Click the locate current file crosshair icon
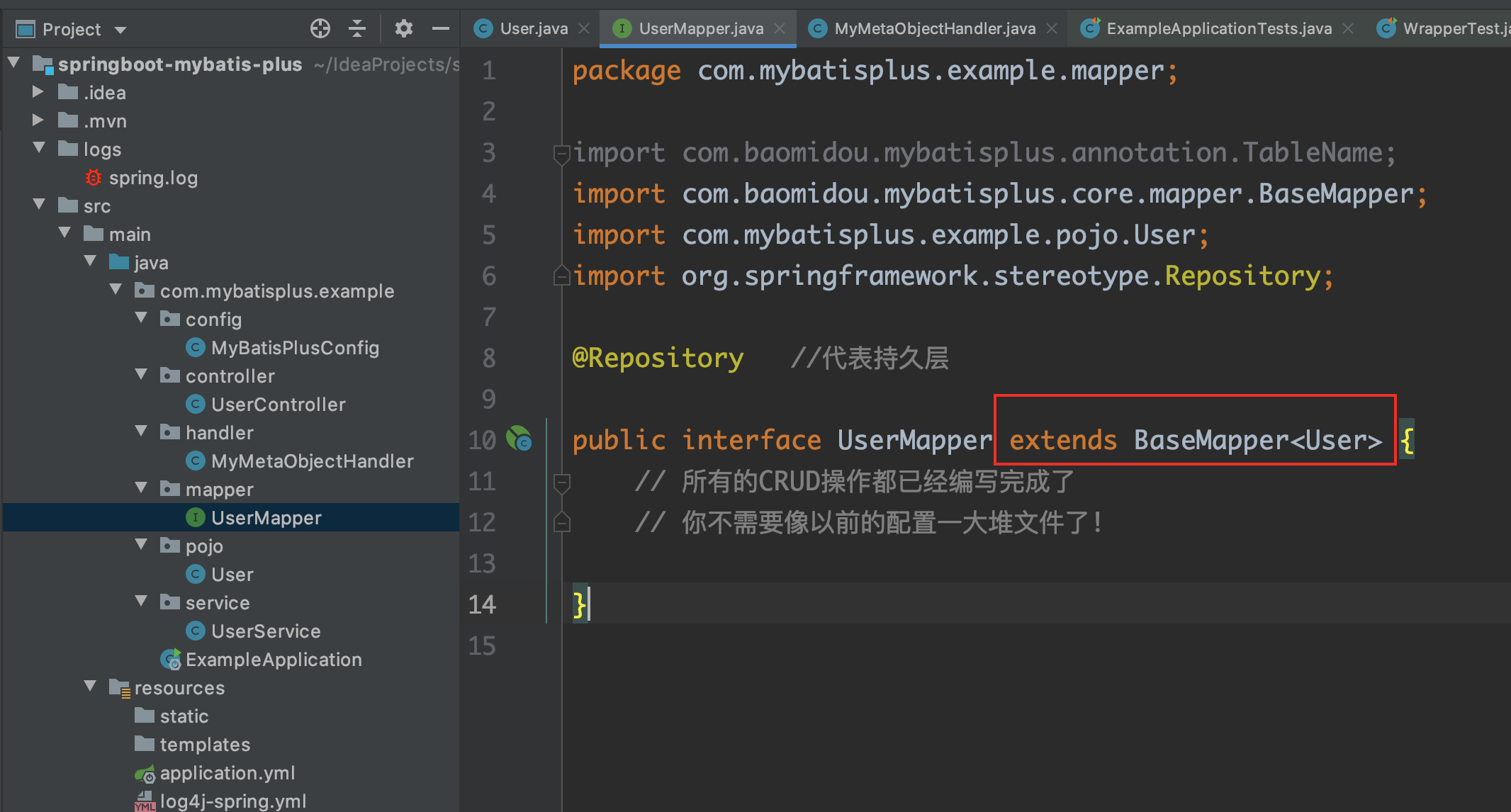 pos(320,28)
